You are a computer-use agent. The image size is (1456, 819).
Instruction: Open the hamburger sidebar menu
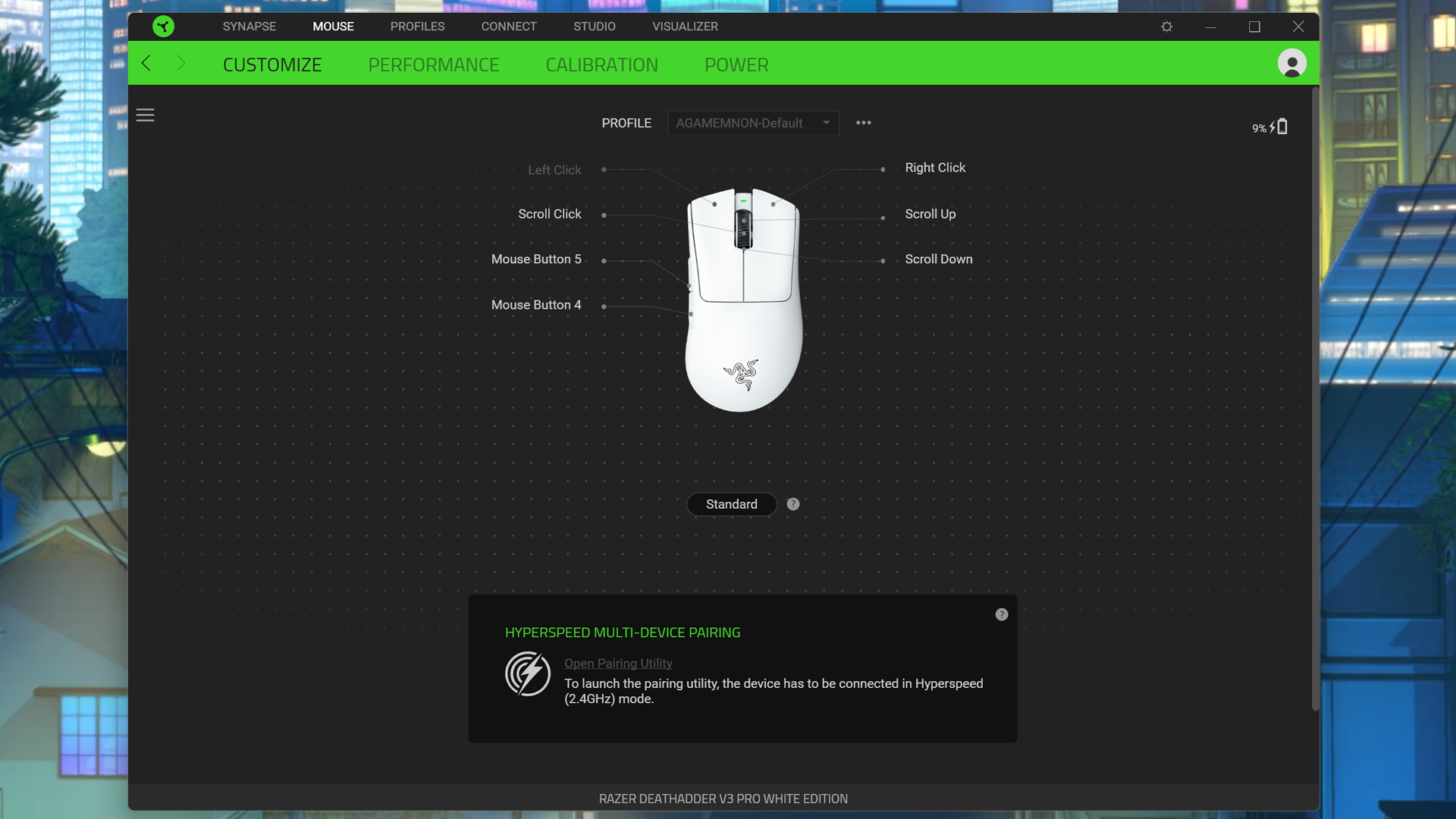click(145, 115)
